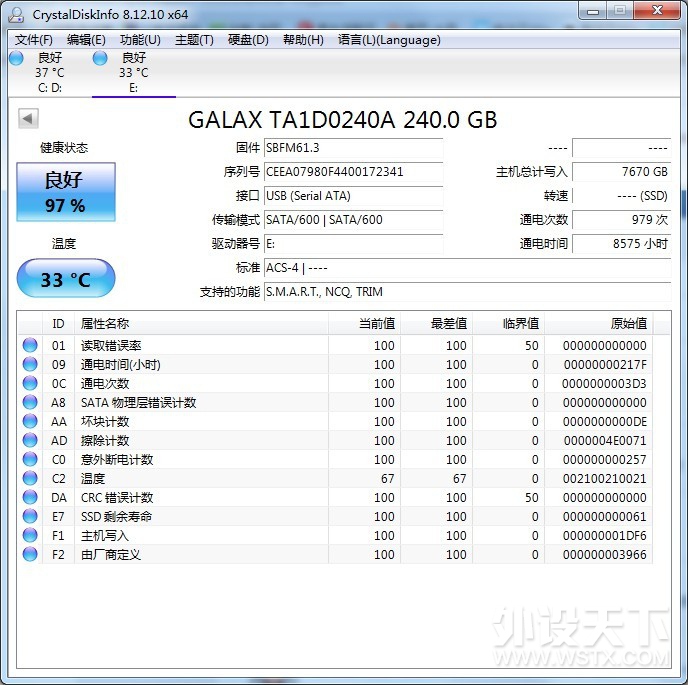Select the 读取错误率 attribute name
The width and height of the screenshot is (688, 685).
click(x=111, y=346)
